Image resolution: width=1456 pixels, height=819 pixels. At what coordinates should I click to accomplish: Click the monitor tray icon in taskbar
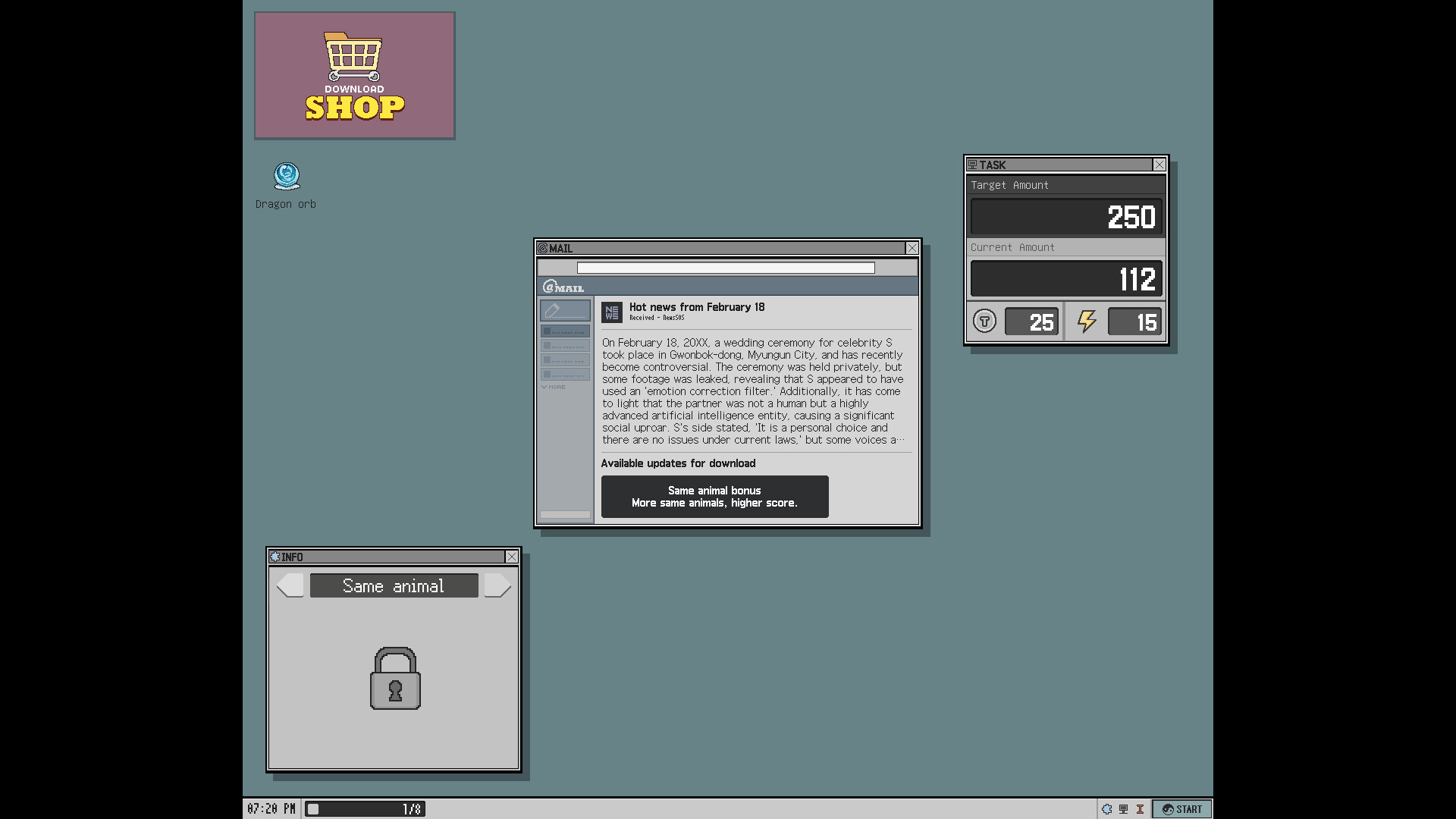click(1123, 809)
